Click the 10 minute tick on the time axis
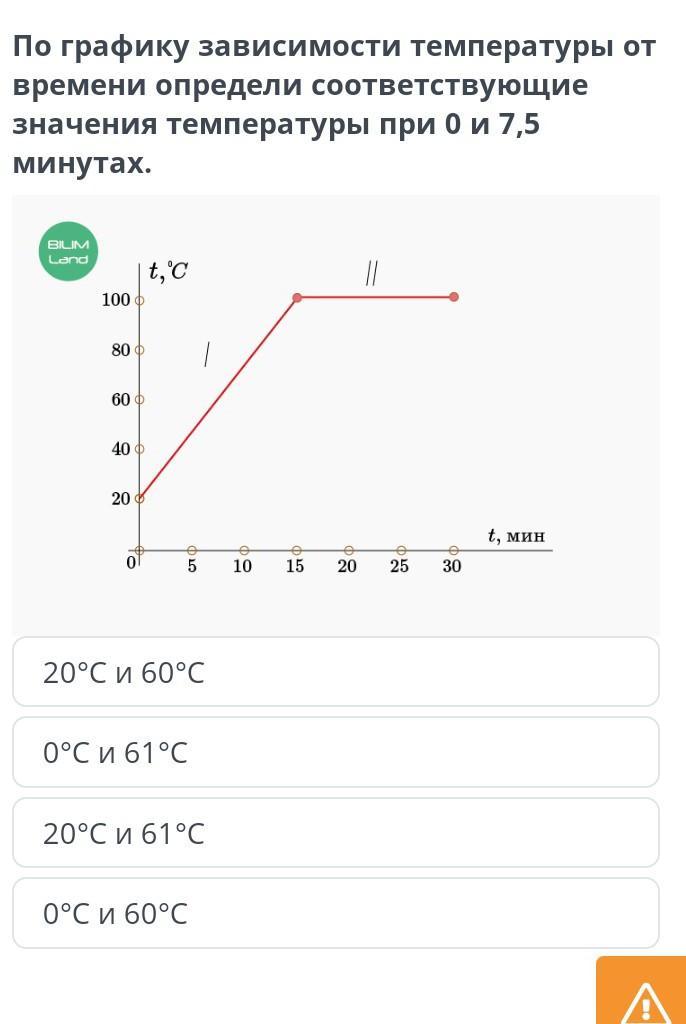 (244, 551)
